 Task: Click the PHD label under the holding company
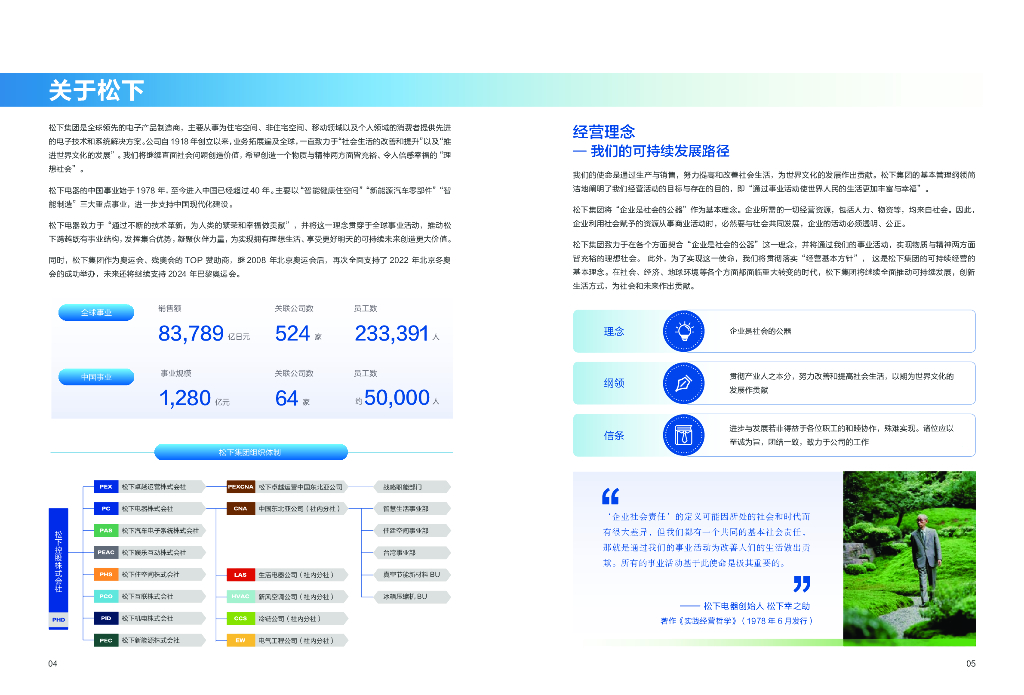coord(59,620)
